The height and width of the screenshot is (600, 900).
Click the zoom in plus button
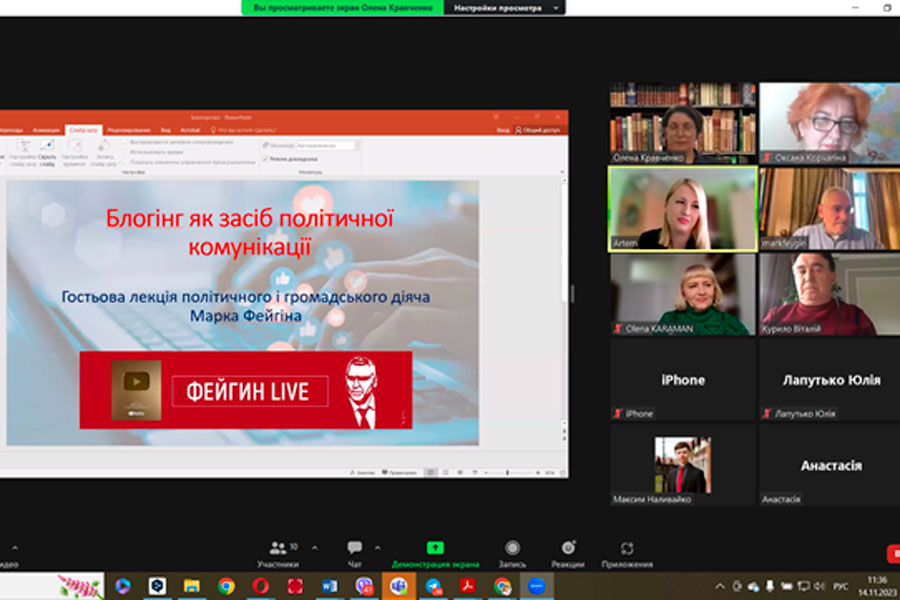click(x=538, y=473)
